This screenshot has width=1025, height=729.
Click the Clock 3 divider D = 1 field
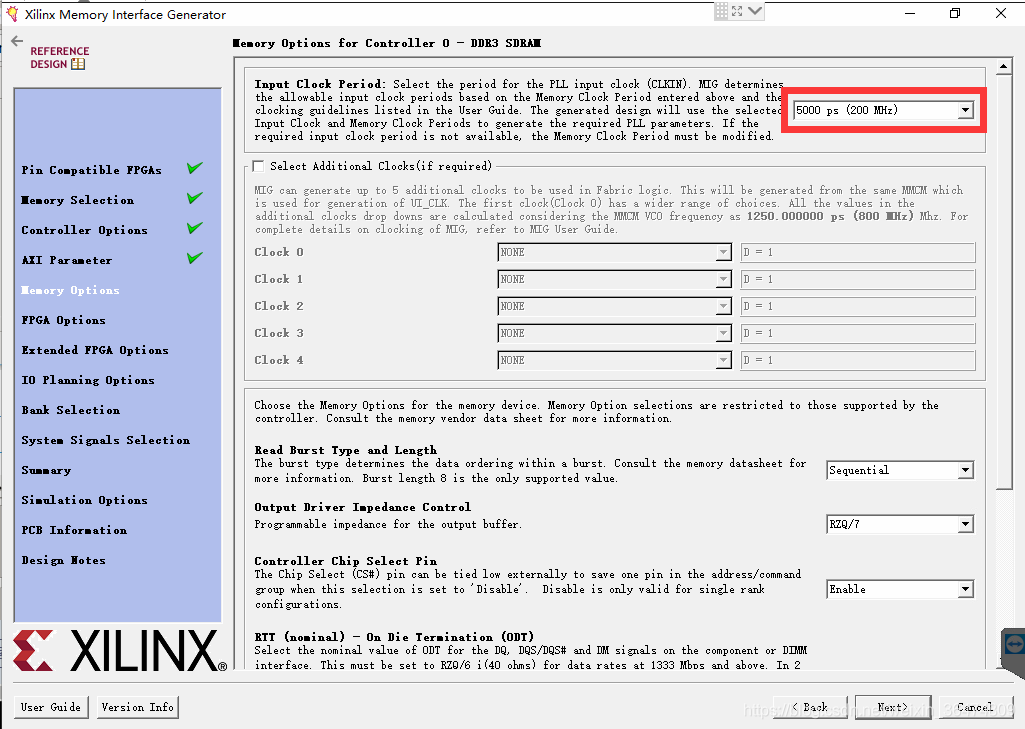(858, 333)
